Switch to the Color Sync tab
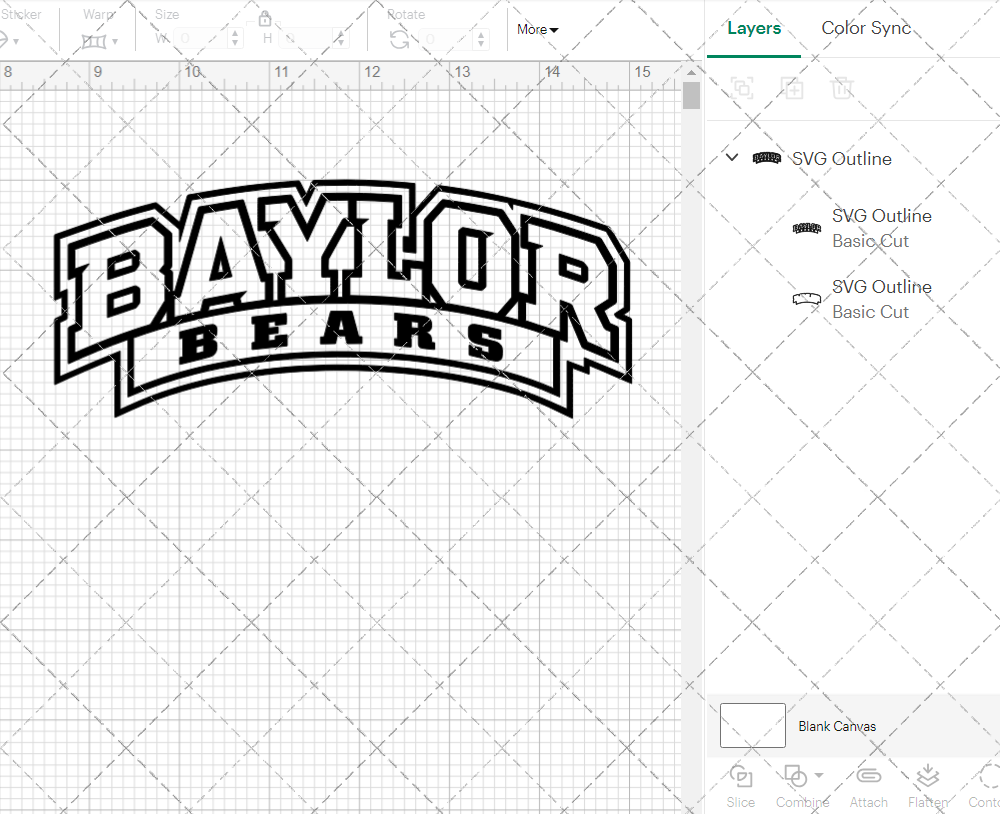This screenshot has height=814, width=1000. (x=866, y=28)
